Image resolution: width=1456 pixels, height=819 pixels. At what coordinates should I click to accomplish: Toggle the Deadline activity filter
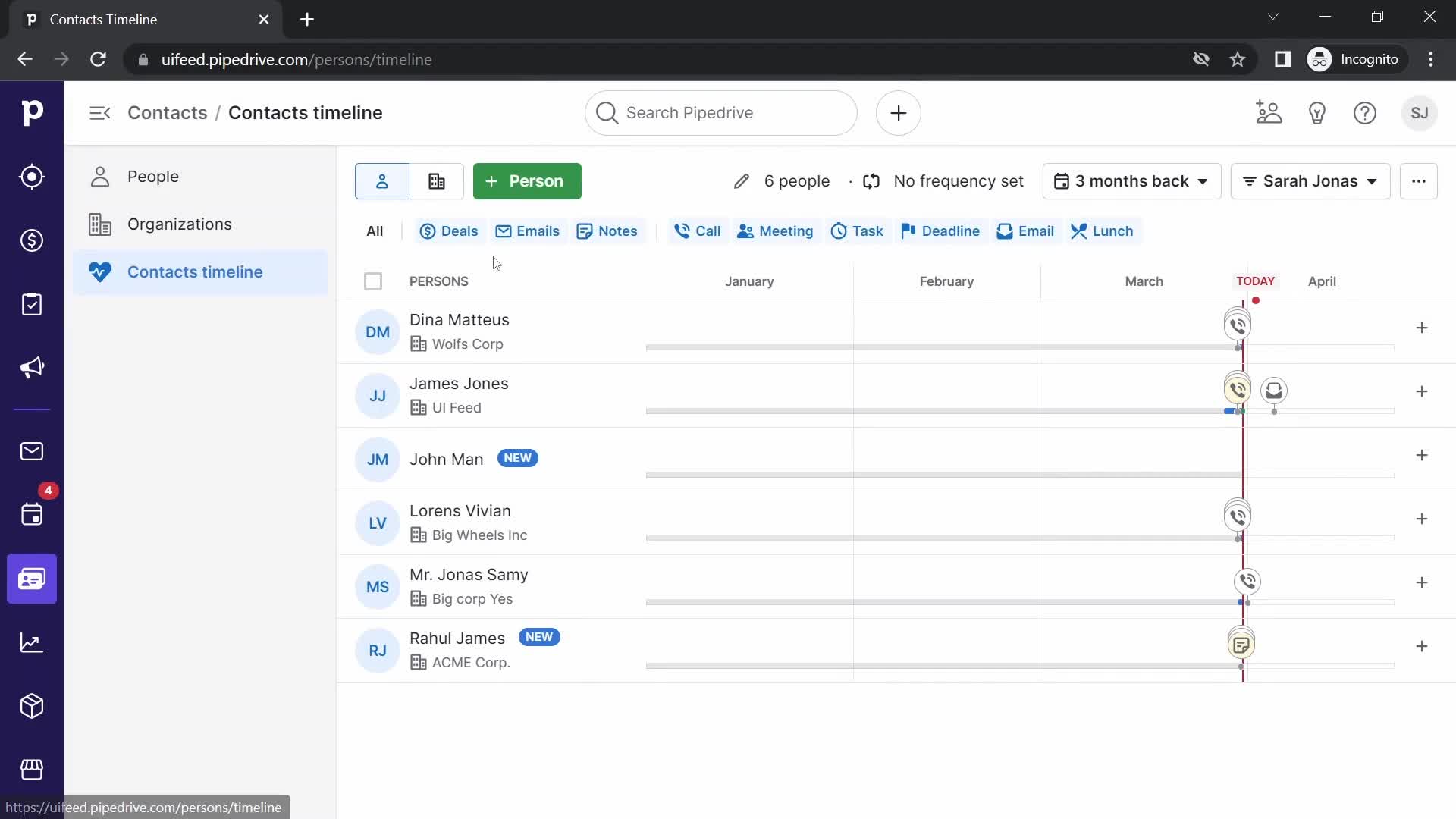940,231
